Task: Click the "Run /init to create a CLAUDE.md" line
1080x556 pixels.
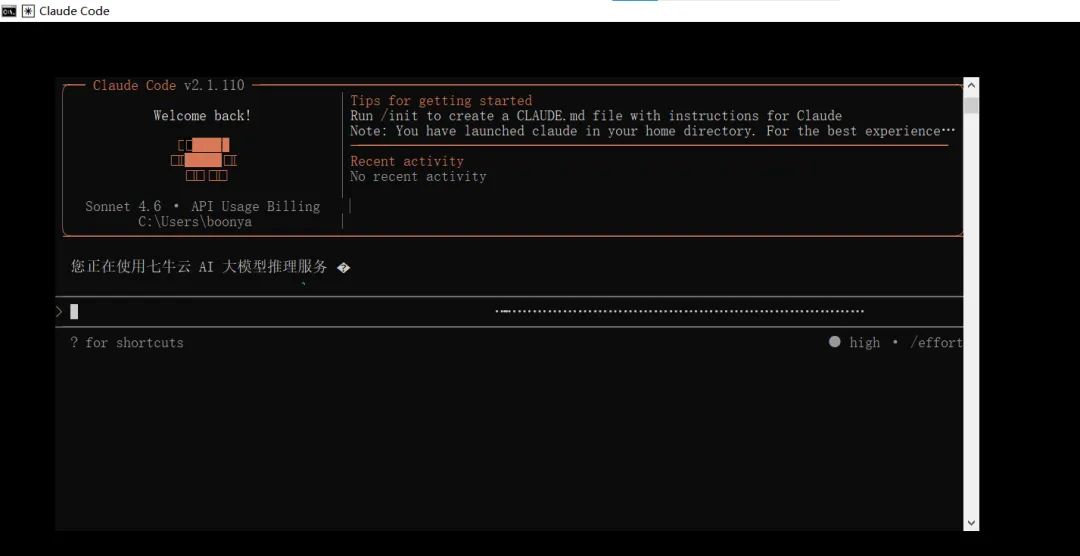Action: click(x=596, y=116)
